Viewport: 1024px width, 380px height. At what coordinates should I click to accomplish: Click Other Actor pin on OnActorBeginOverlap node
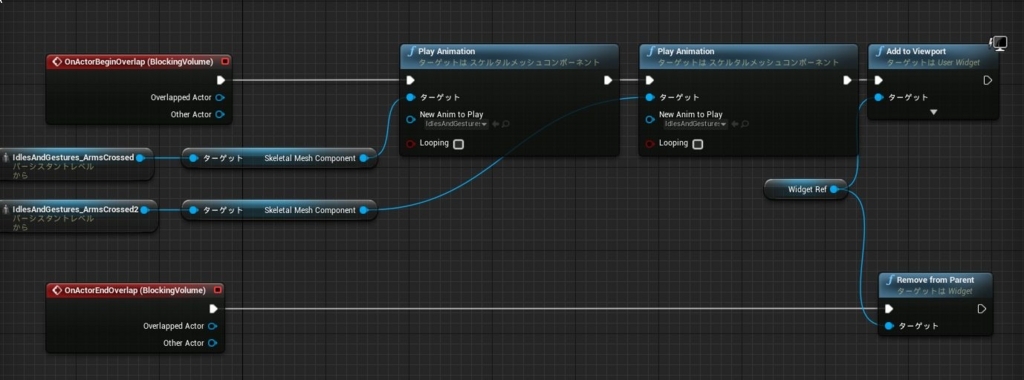click(220, 115)
